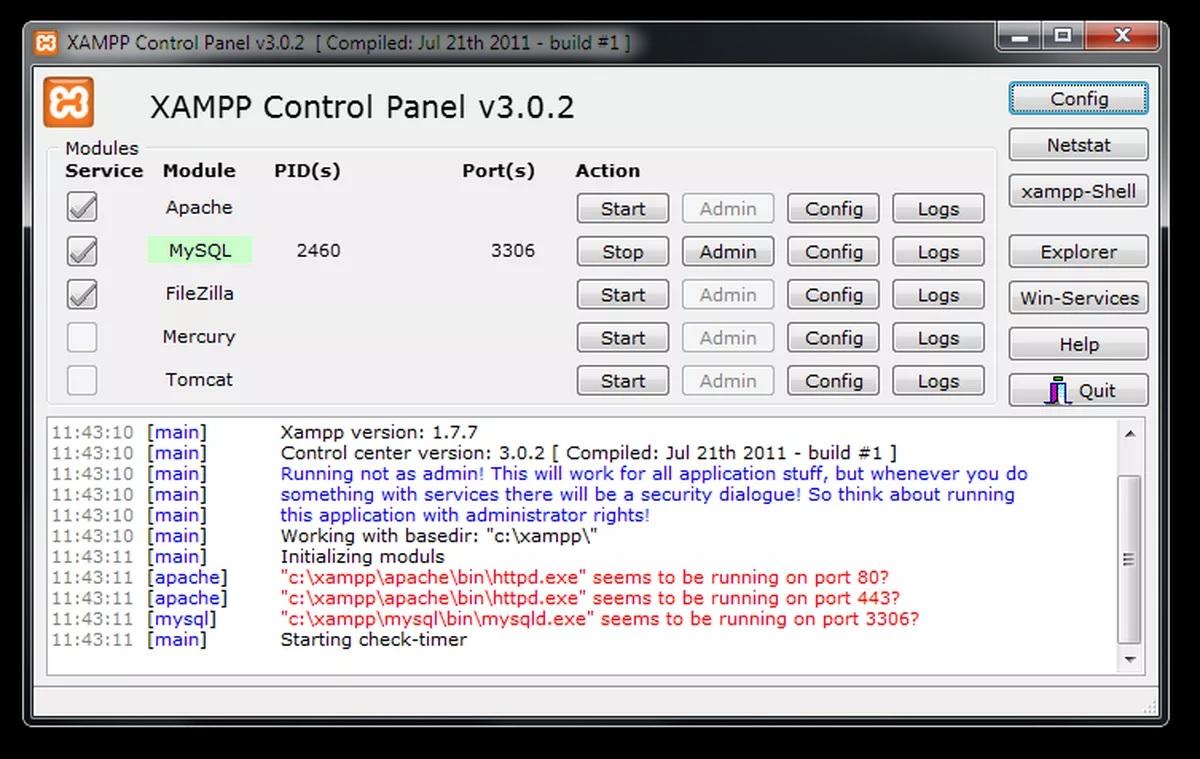
Task: Open MySQL Config
Action: coord(834,252)
